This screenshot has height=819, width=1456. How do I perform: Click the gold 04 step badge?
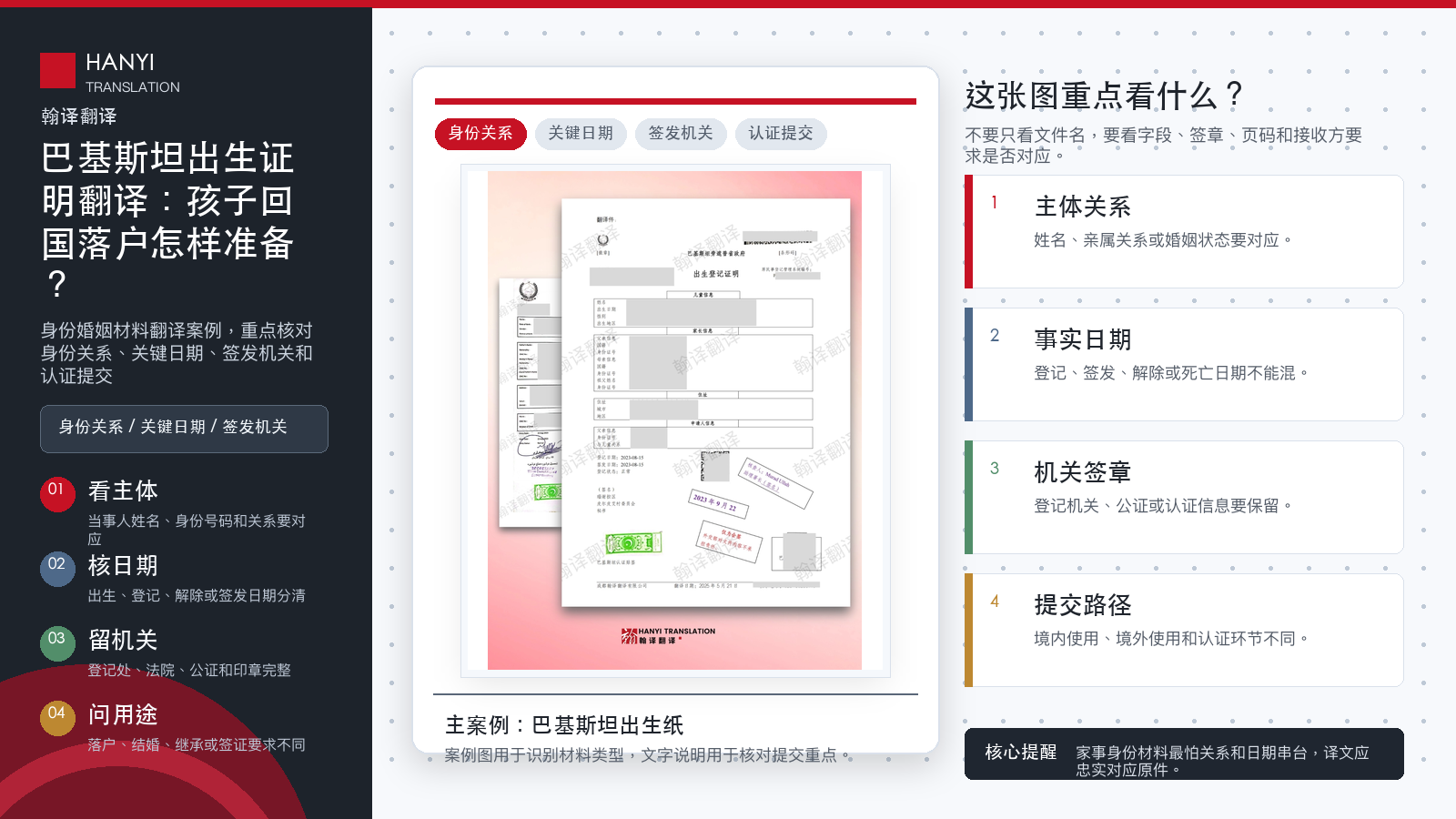[57, 718]
